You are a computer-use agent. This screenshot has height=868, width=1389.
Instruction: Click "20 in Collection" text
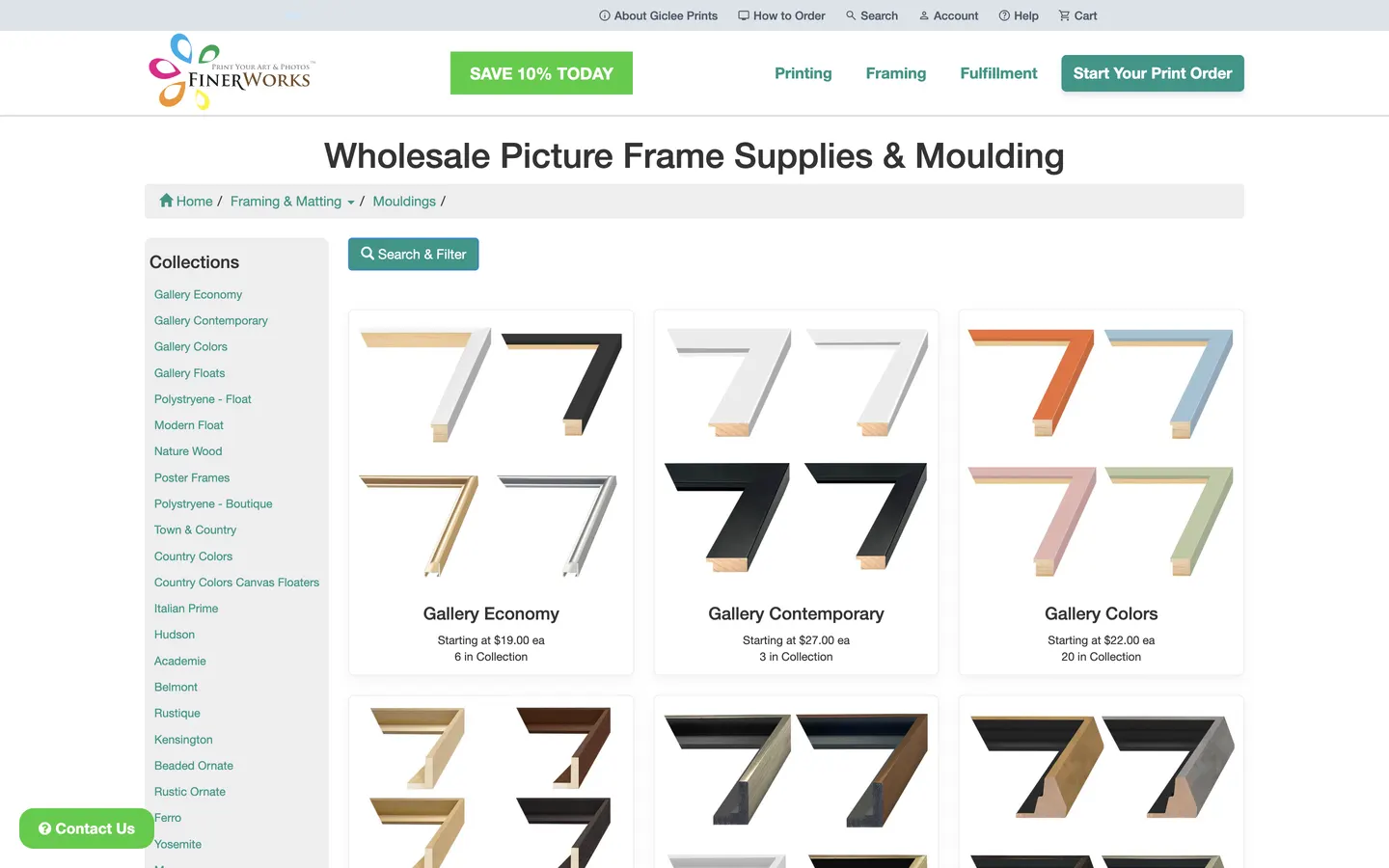pyautogui.click(x=1101, y=657)
